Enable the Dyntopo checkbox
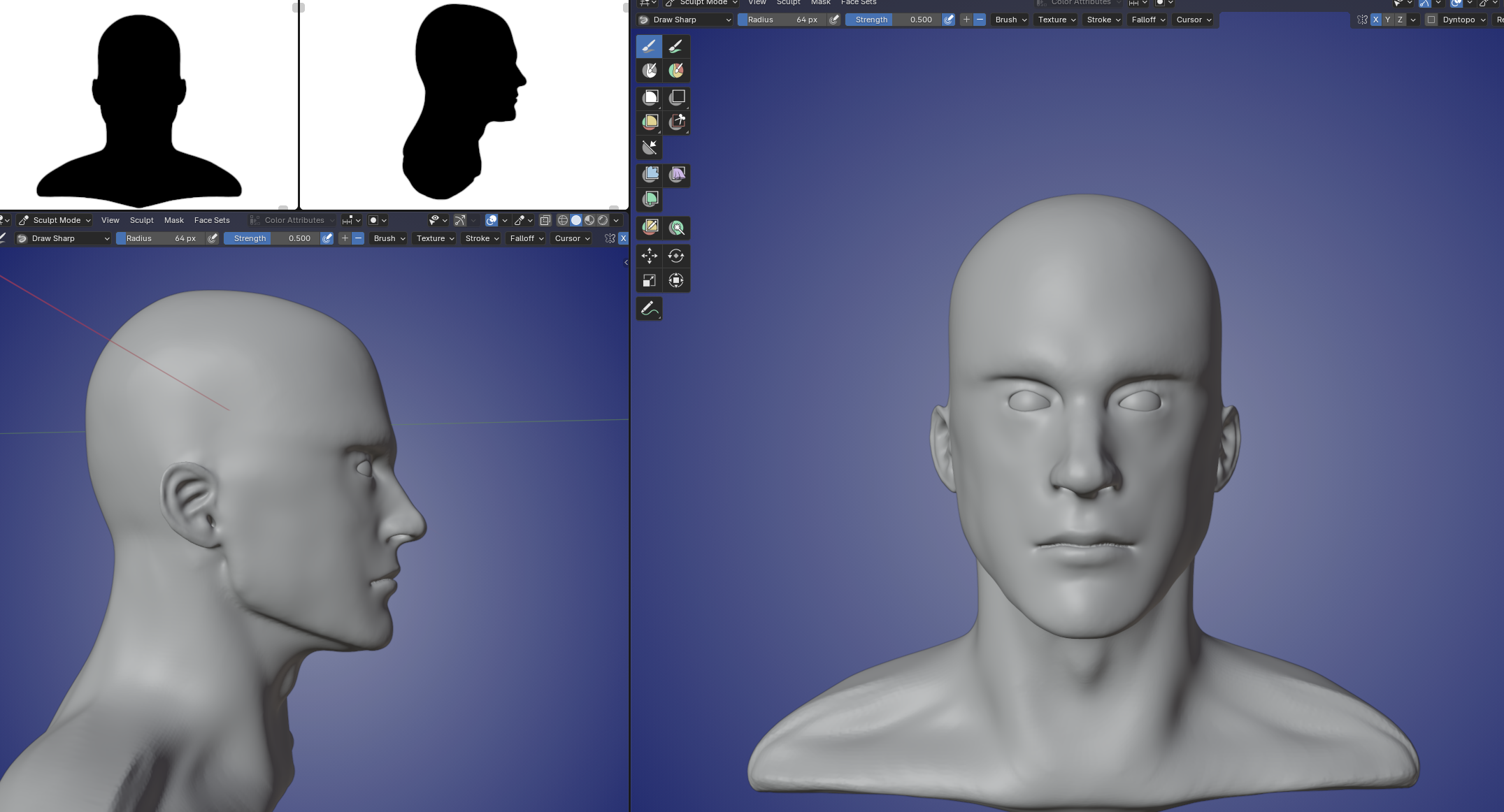Screen dimensions: 1504x812 1431,20
